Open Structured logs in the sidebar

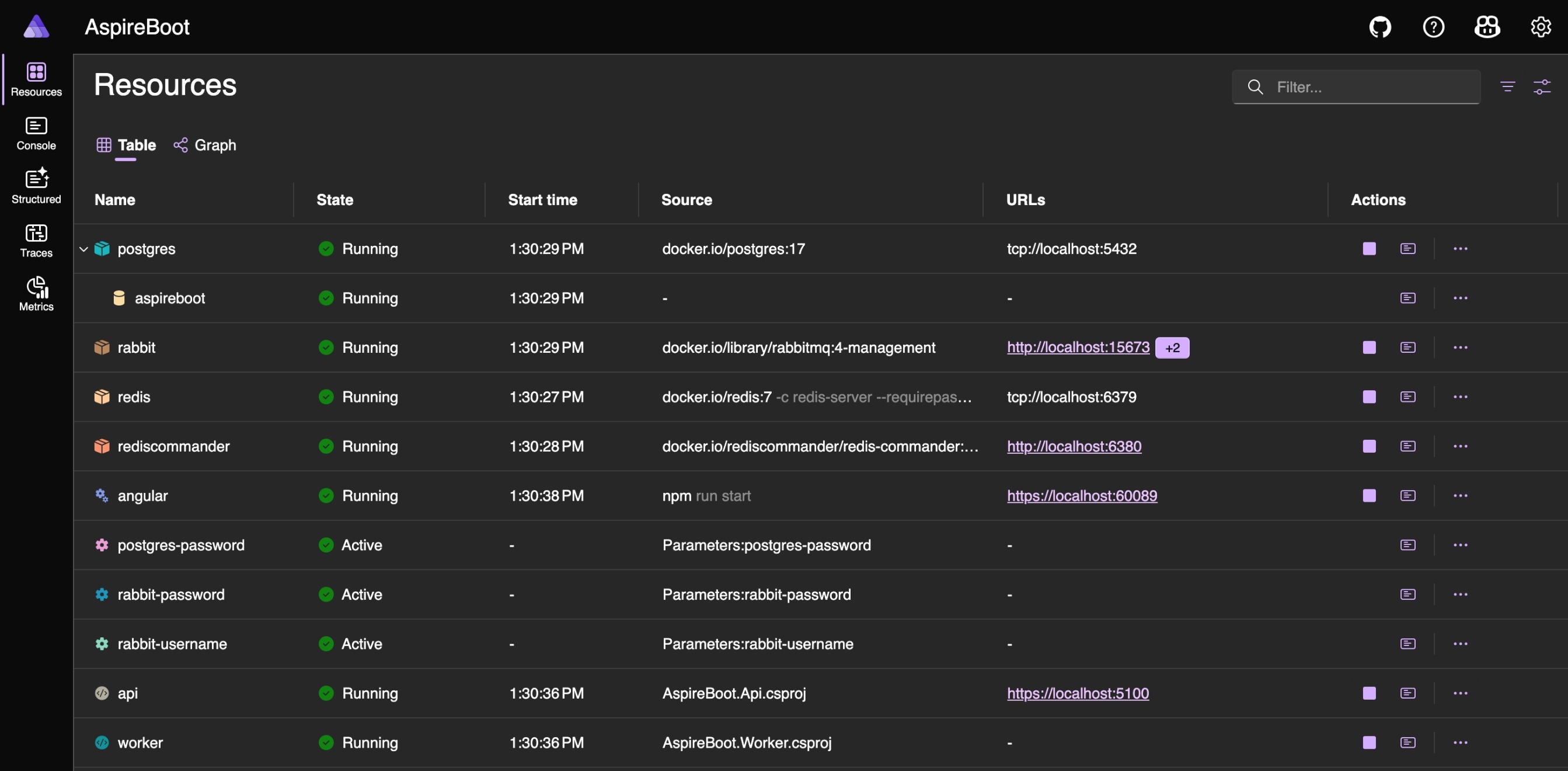pos(37,187)
